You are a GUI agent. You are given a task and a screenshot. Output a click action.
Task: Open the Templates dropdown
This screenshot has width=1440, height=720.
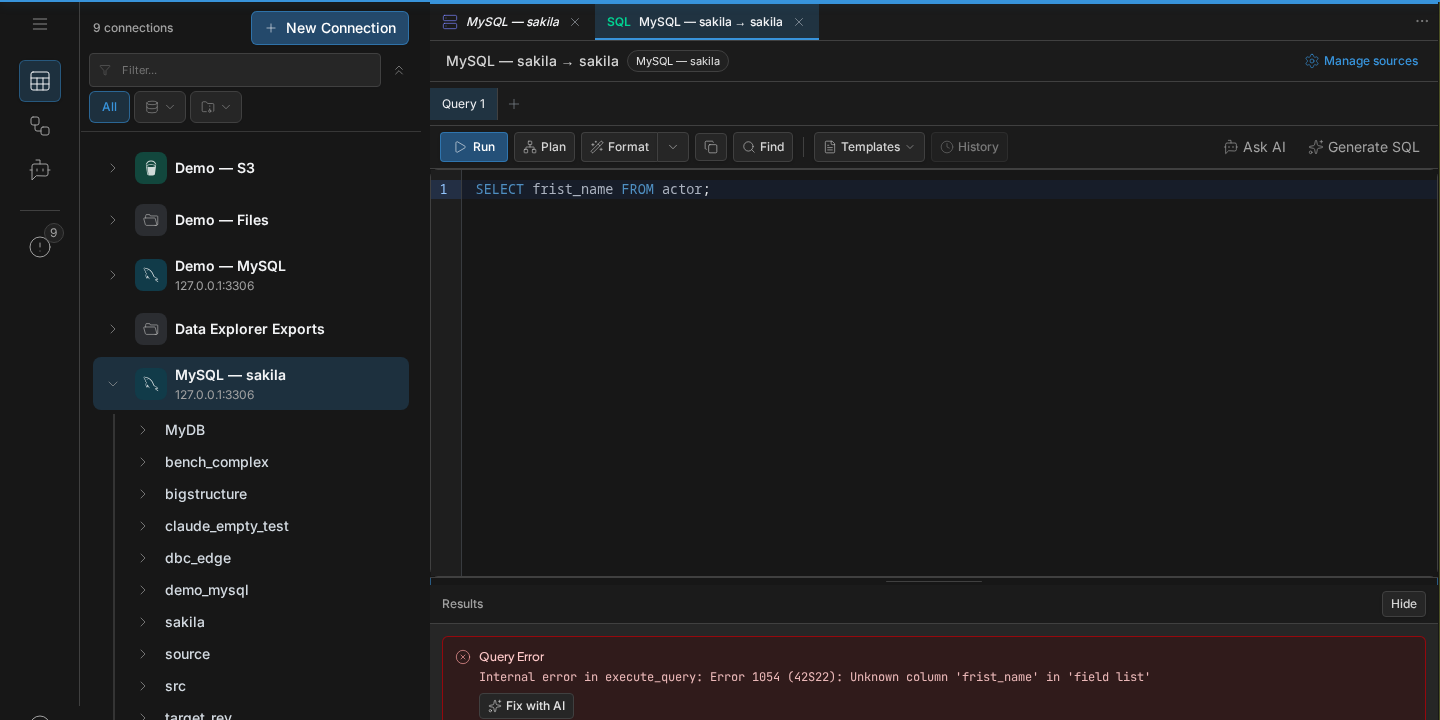tap(869, 147)
